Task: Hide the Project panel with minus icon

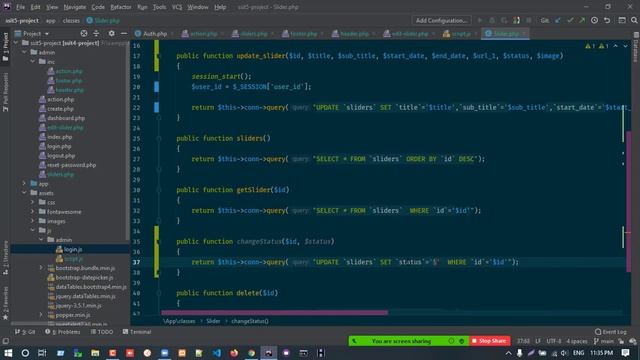Action: [x=124, y=33]
